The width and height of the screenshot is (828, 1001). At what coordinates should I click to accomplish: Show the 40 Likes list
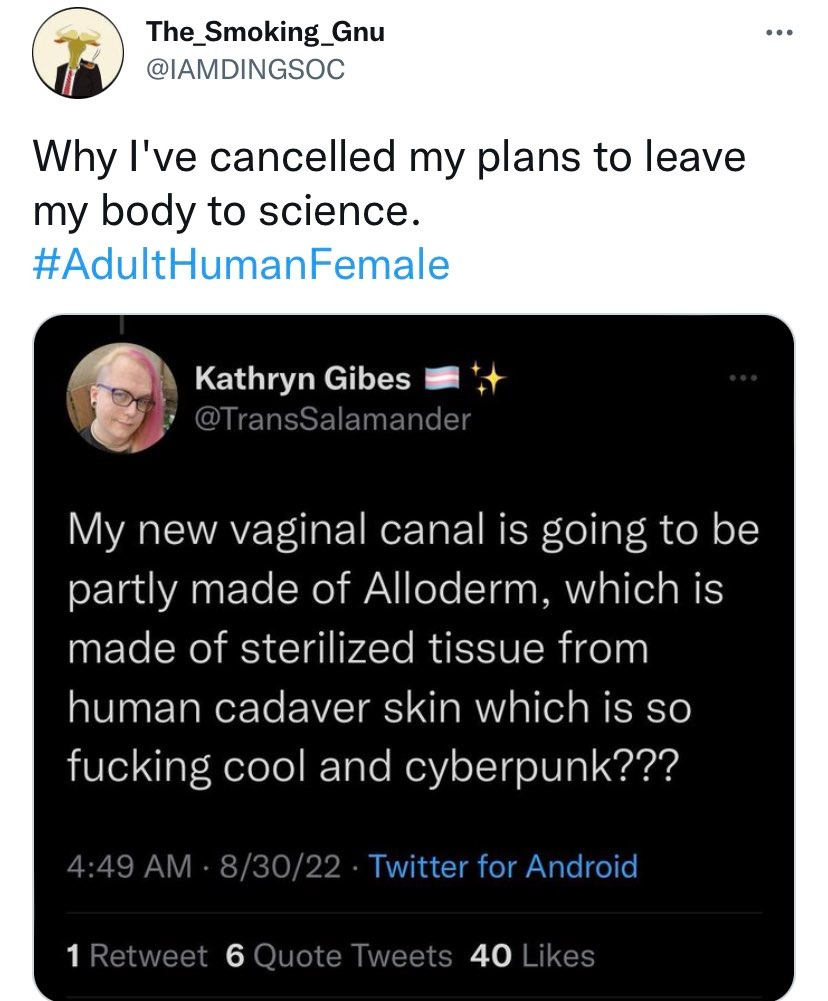coord(531,956)
